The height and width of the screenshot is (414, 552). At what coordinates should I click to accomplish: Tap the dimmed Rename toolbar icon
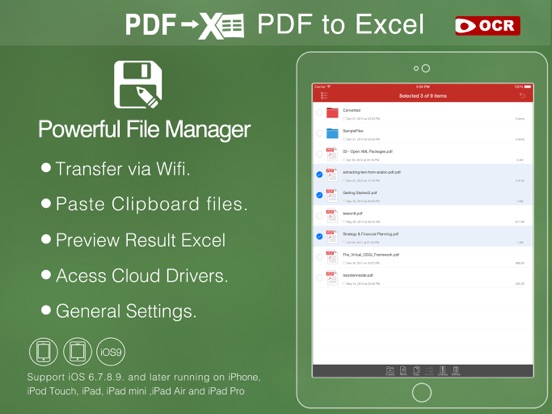point(429,371)
